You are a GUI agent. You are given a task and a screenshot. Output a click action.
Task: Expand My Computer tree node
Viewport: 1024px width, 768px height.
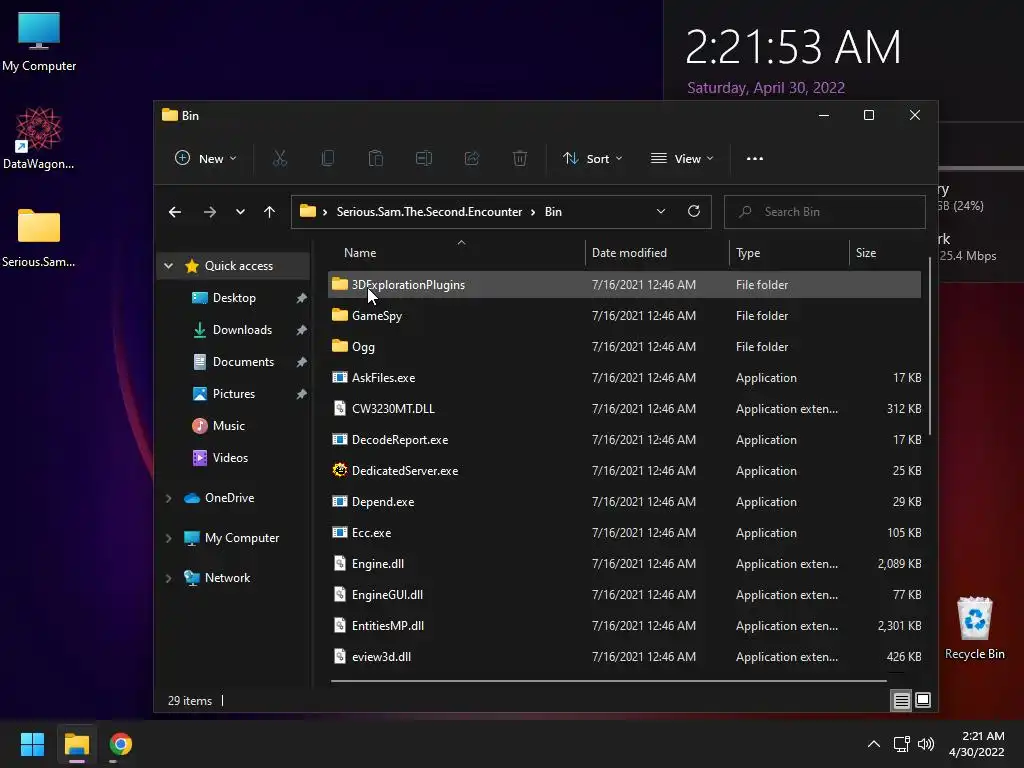pyautogui.click(x=168, y=538)
